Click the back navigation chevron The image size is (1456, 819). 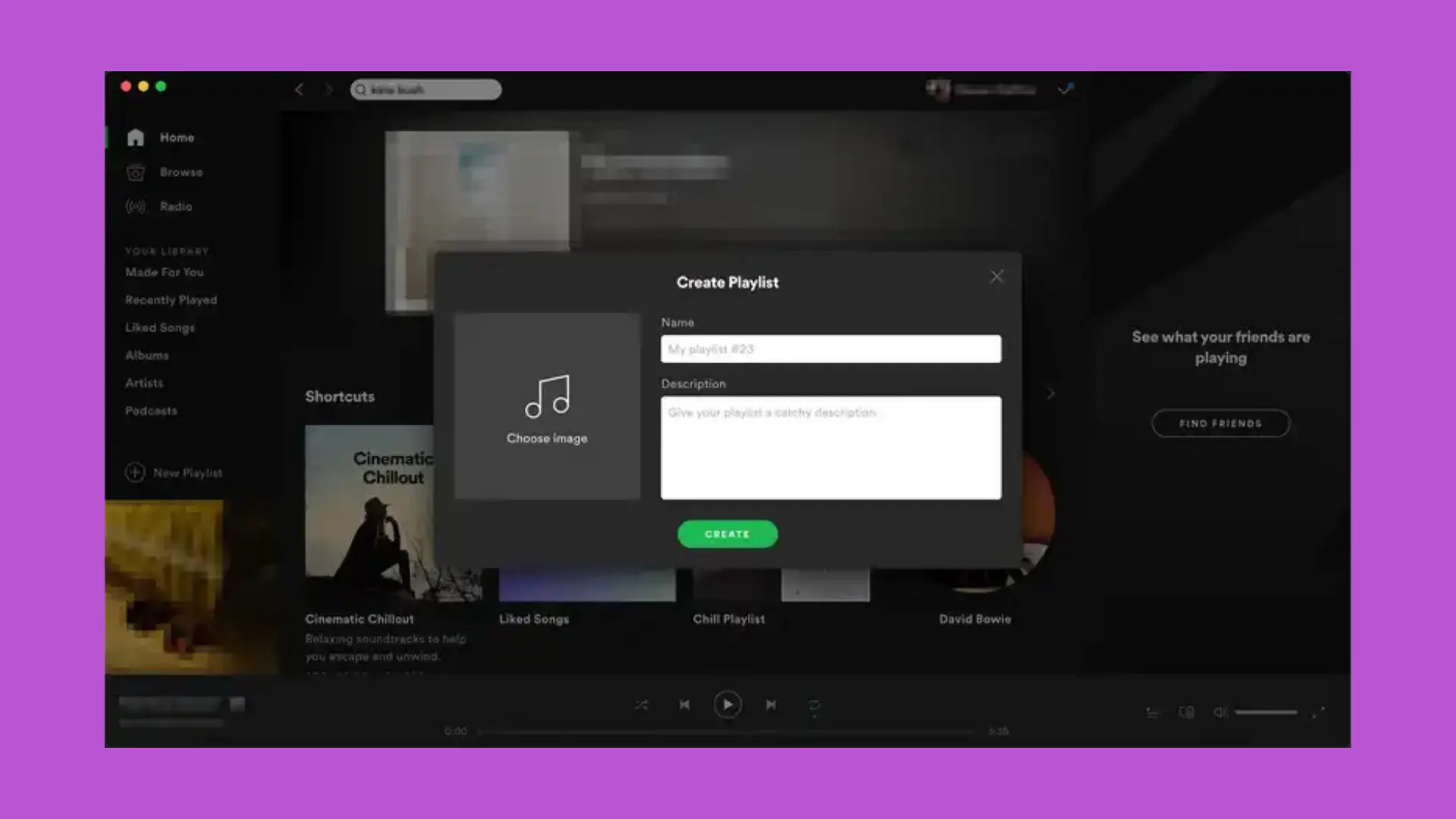pyautogui.click(x=300, y=89)
